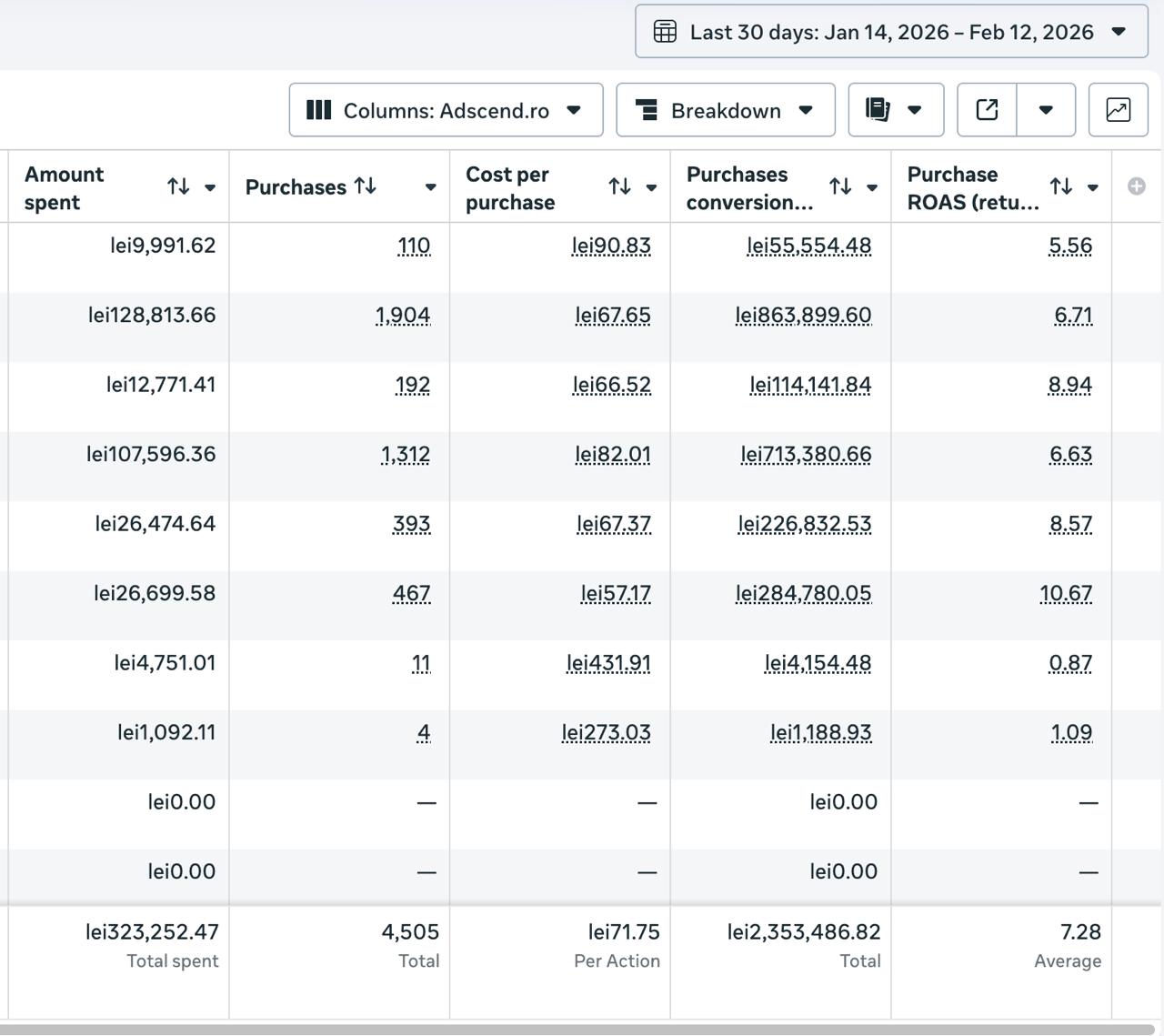The width and height of the screenshot is (1164, 1036).
Task: Click the columns bars icon
Action: point(318,110)
